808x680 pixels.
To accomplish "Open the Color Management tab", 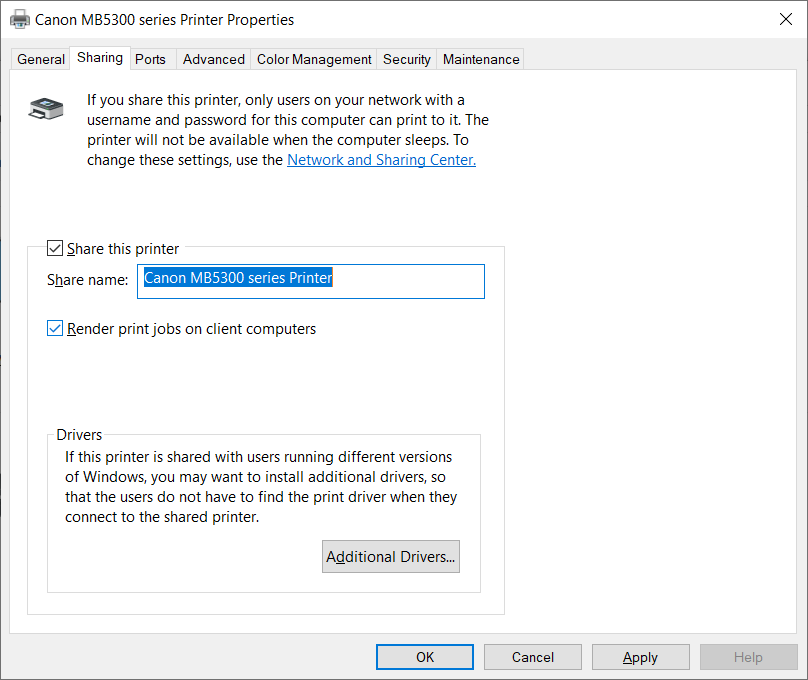I will point(314,59).
